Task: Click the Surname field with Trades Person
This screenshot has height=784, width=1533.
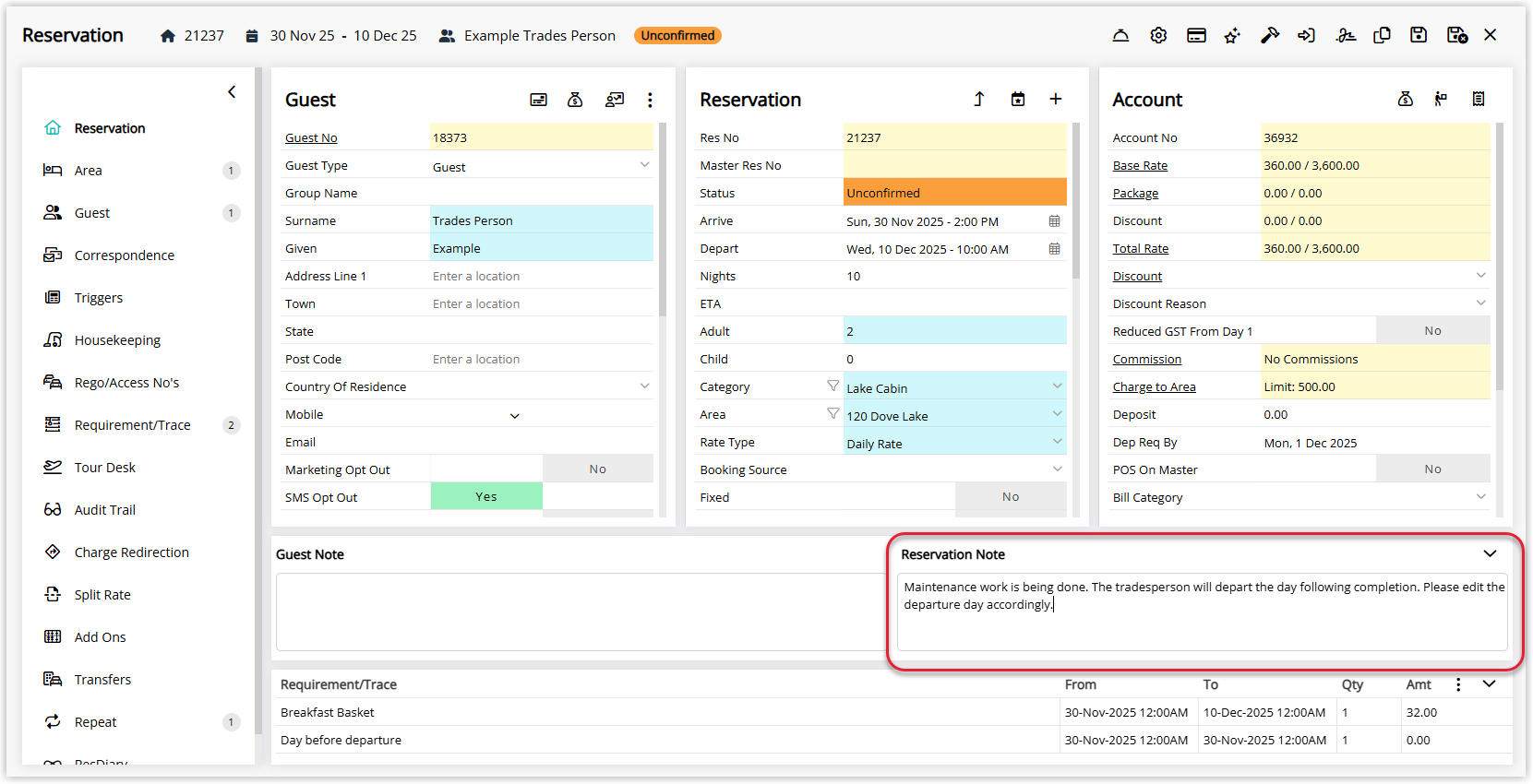Action: [542, 220]
